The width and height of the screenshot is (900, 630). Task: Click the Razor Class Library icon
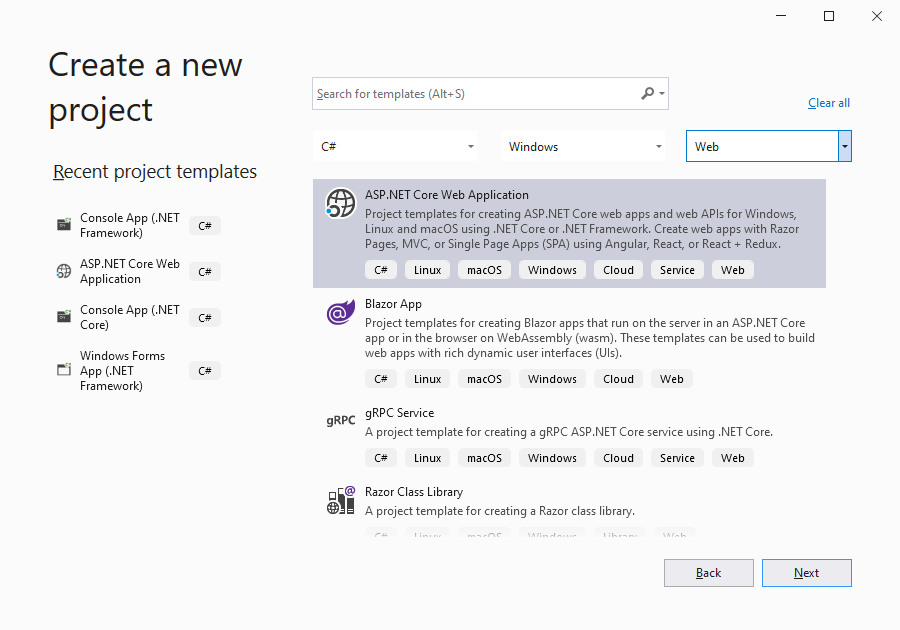tap(341, 500)
